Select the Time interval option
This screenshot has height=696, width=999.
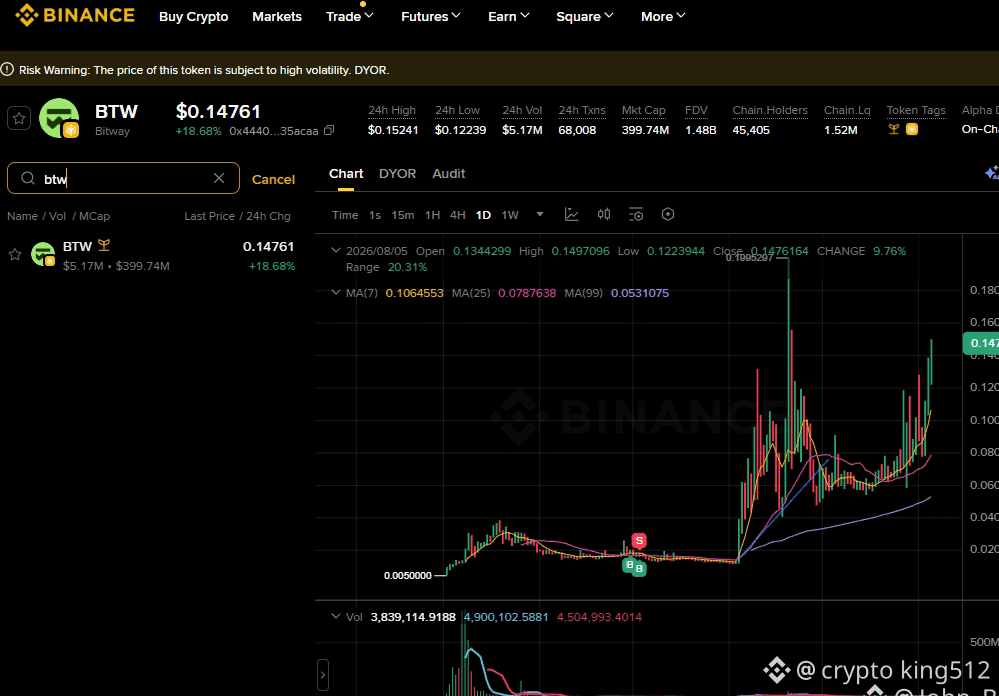[345, 215]
